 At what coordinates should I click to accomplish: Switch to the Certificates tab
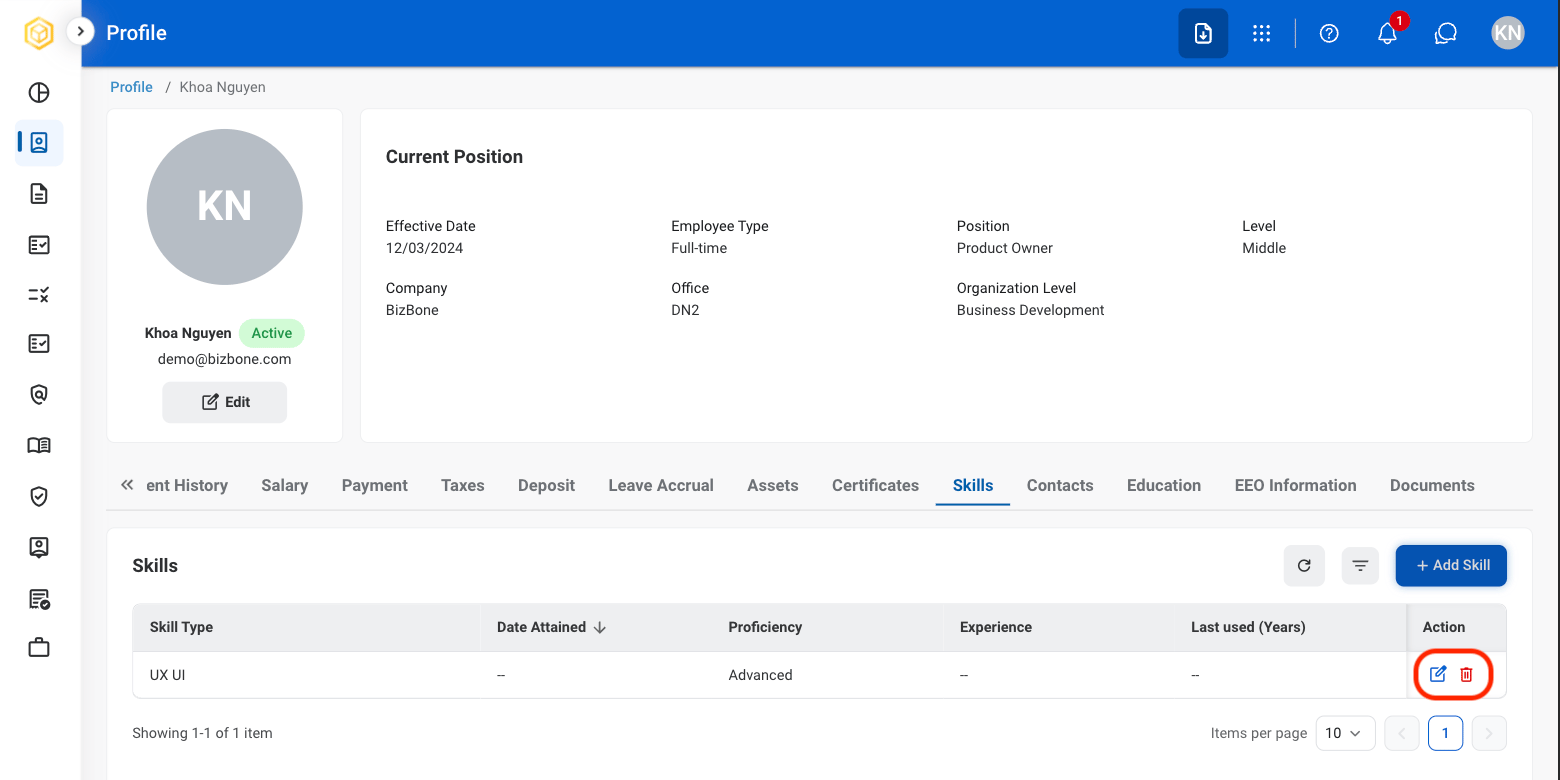(x=875, y=485)
